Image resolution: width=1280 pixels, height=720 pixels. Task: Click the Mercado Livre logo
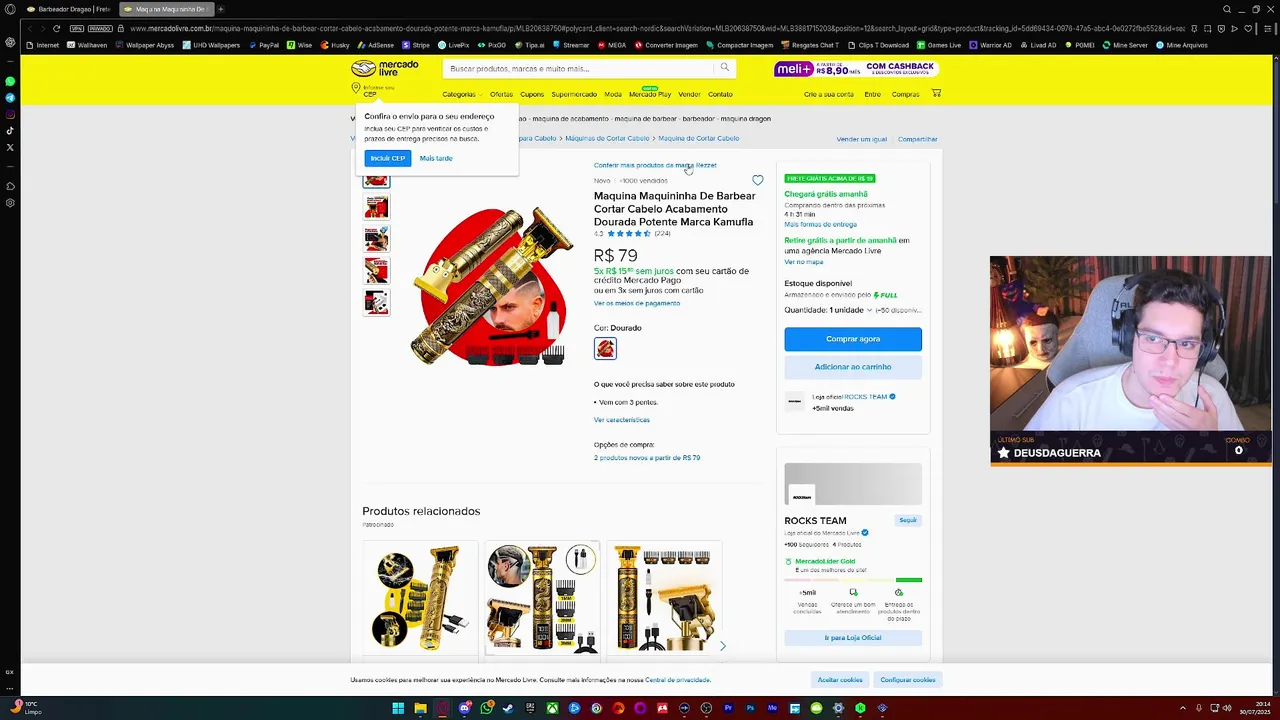pyautogui.click(x=385, y=68)
